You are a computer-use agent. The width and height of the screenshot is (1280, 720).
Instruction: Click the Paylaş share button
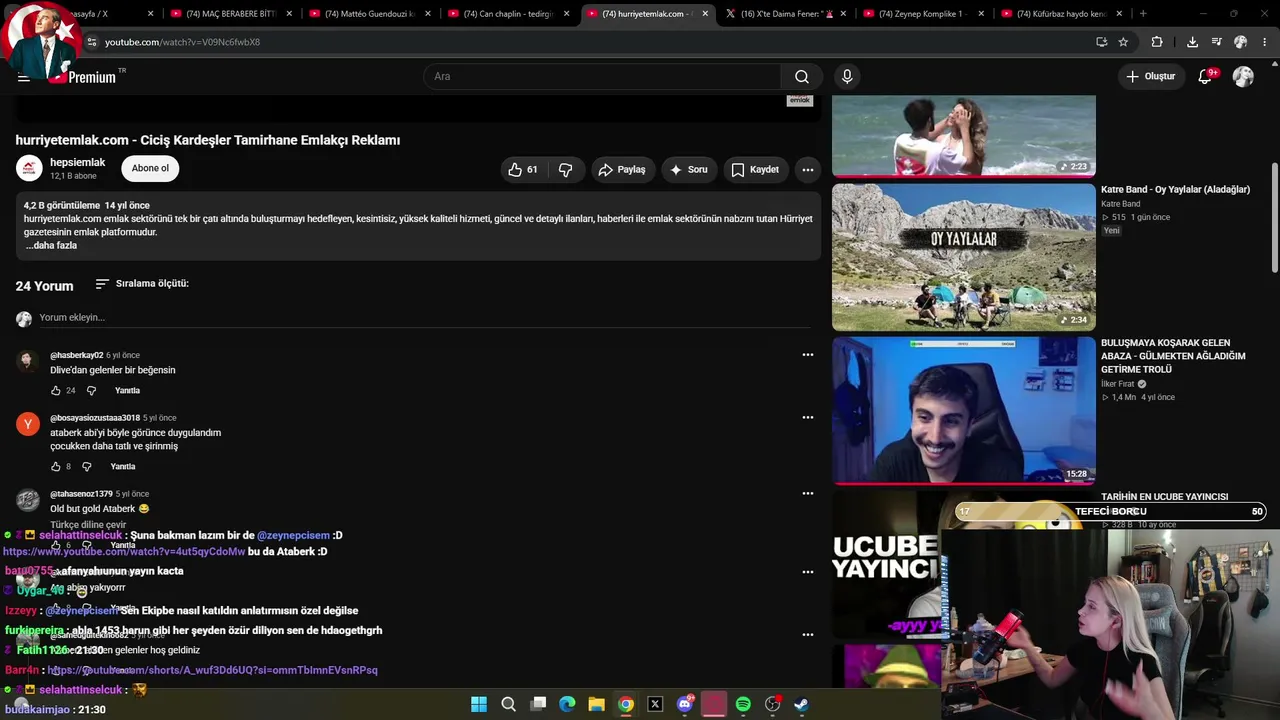(622, 170)
